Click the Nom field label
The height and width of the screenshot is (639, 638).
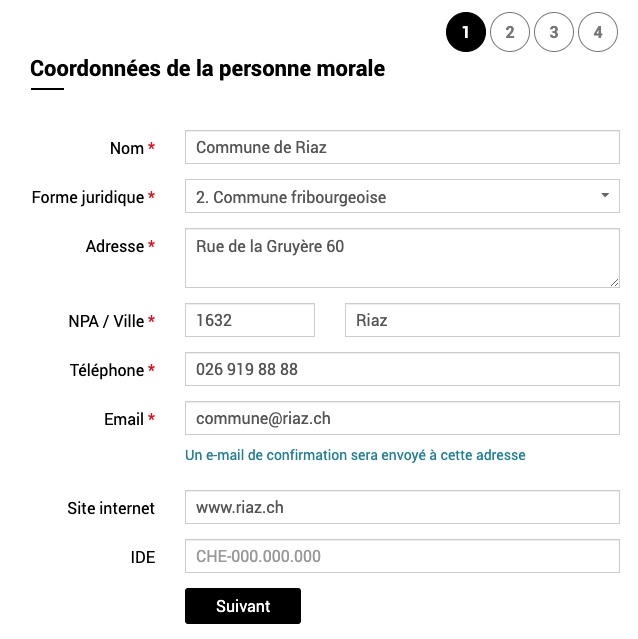click(127, 148)
